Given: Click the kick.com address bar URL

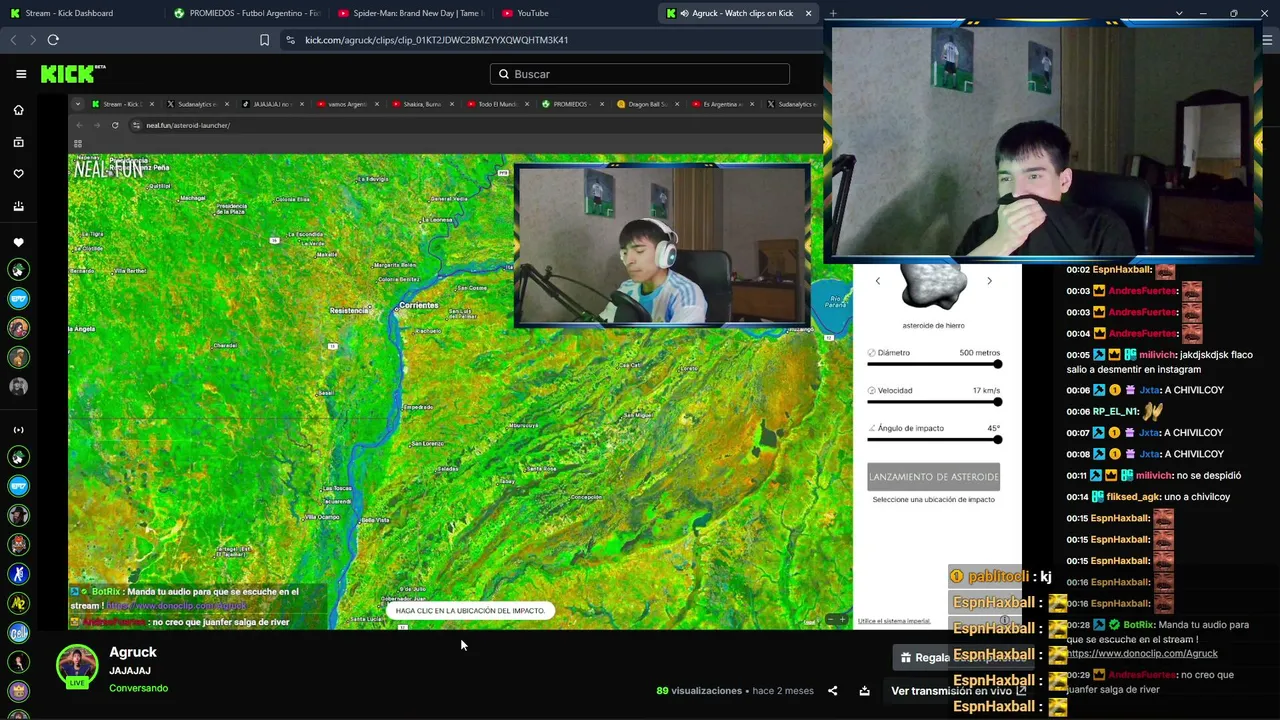Looking at the screenshot, I should [436, 40].
